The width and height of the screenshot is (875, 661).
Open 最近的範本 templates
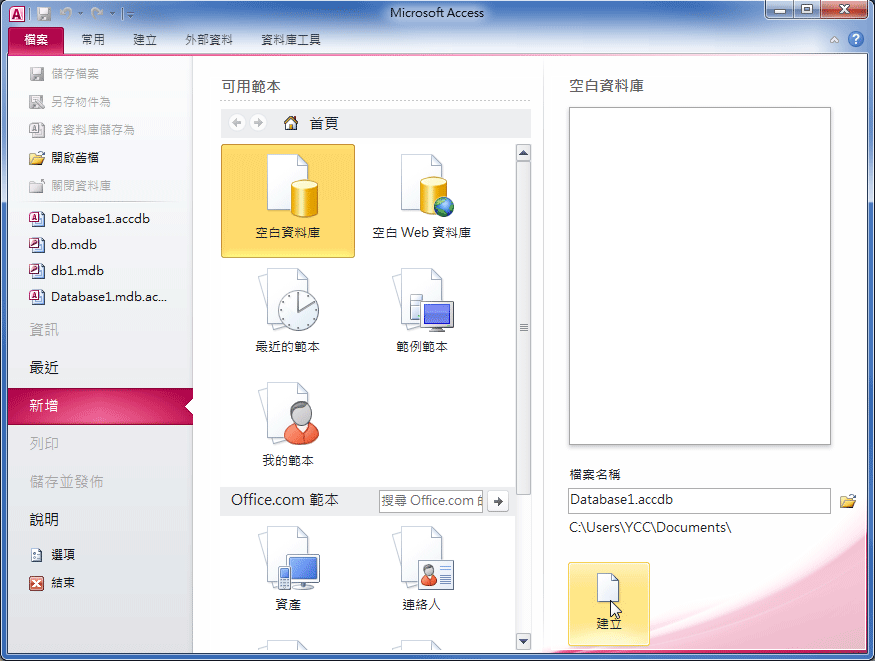click(x=288, y=310)
